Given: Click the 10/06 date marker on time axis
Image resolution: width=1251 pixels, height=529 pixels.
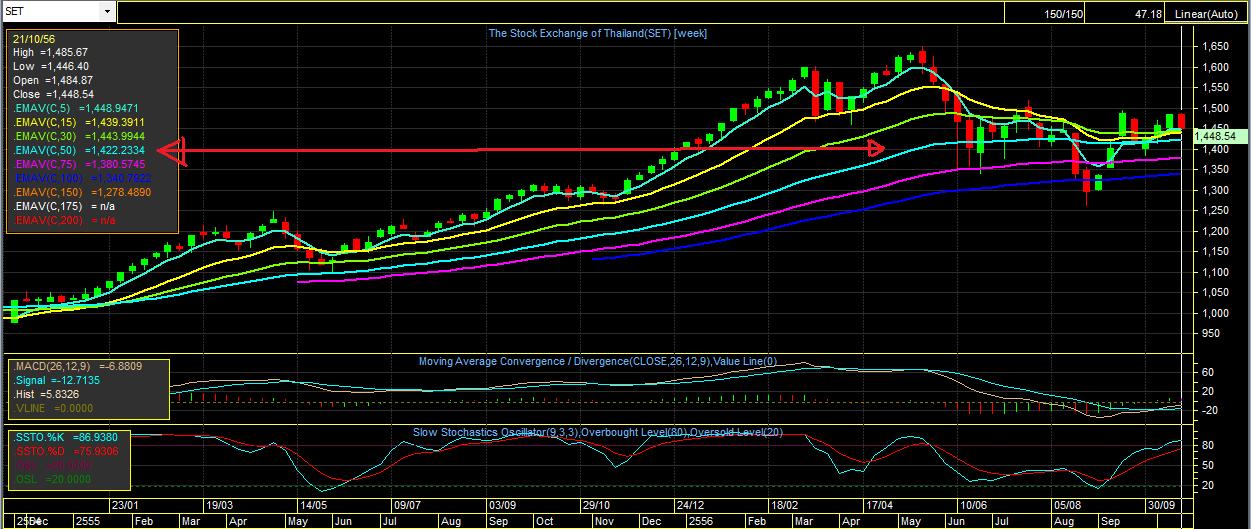Looking at the screenshot, I should click(973, 506).
